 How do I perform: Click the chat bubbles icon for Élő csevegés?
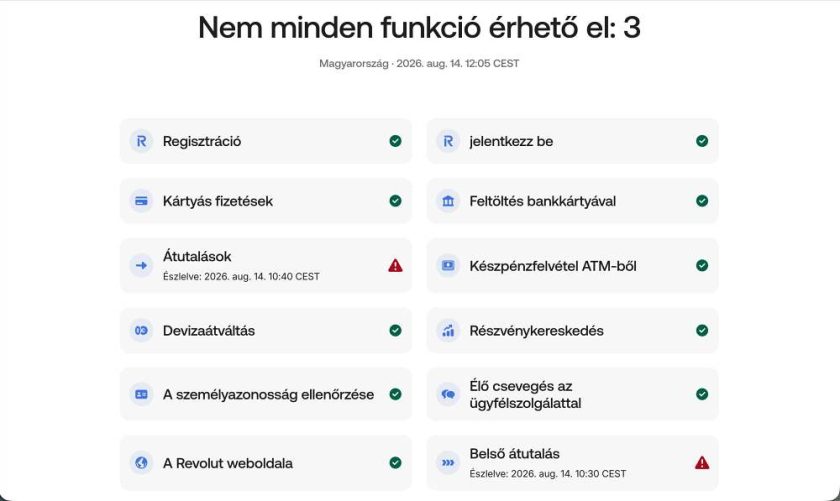pyautogui.click(x=448, y=394)
